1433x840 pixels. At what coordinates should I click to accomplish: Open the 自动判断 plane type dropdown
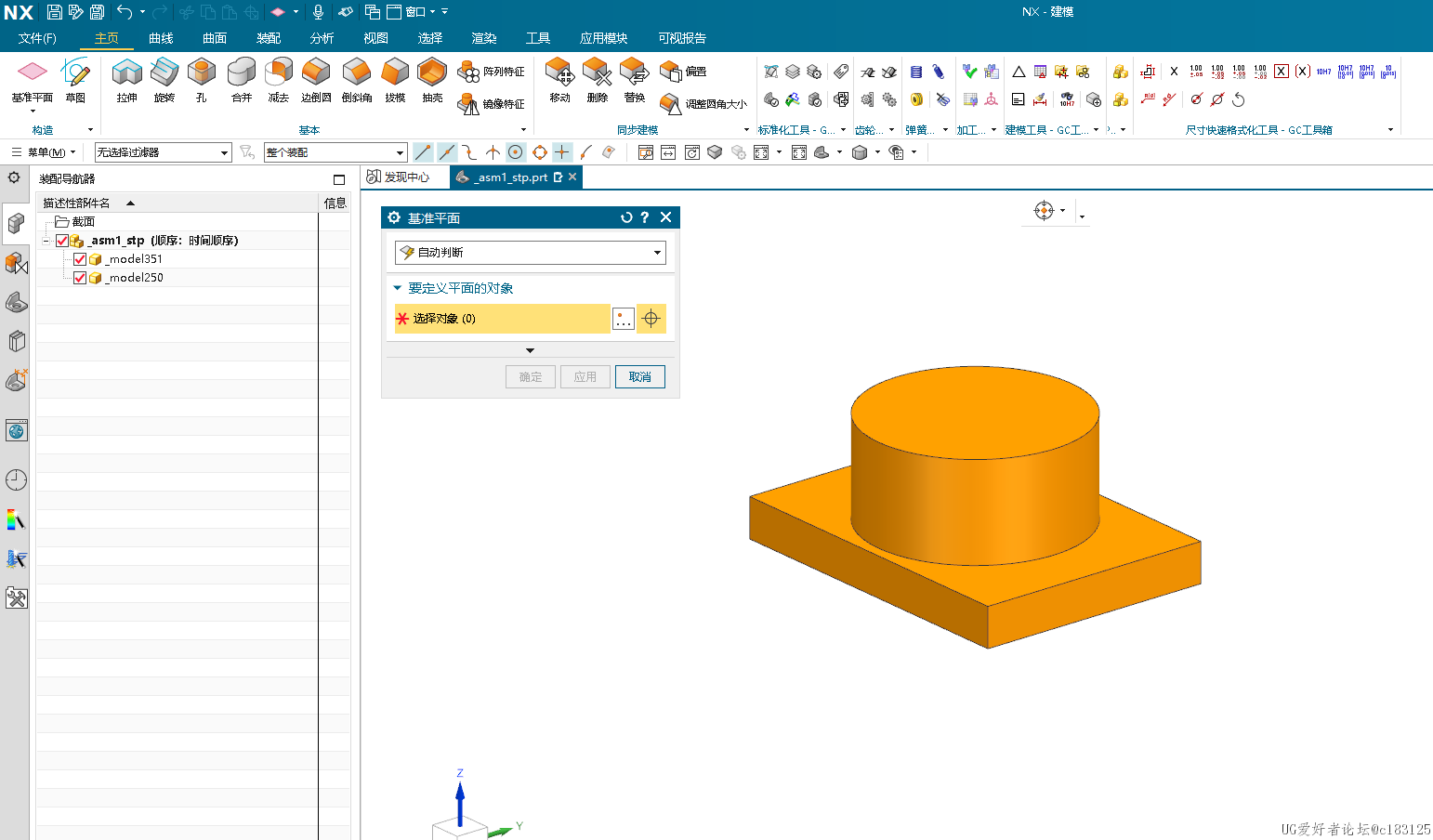point(531,253)
